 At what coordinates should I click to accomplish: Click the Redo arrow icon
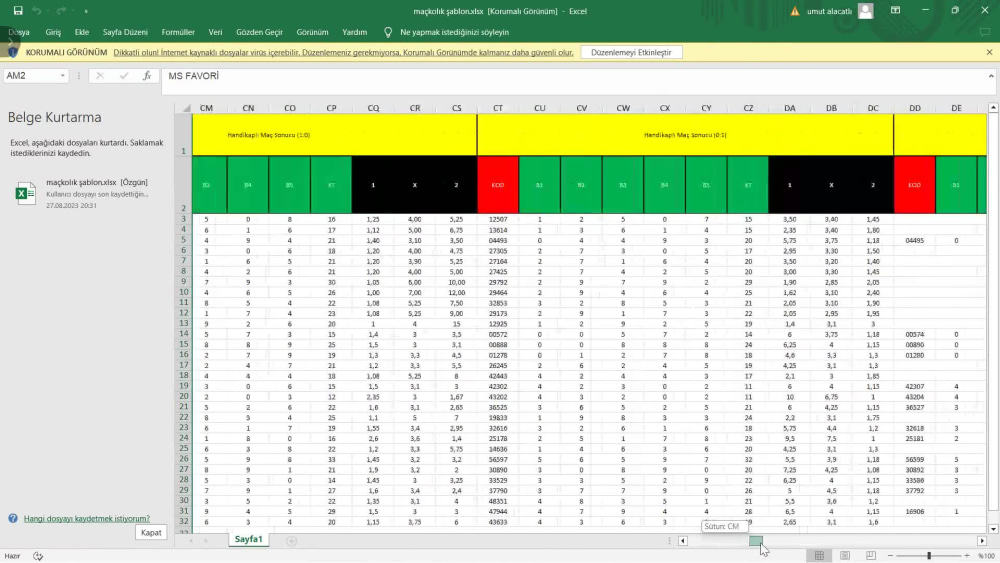[61, 11]
